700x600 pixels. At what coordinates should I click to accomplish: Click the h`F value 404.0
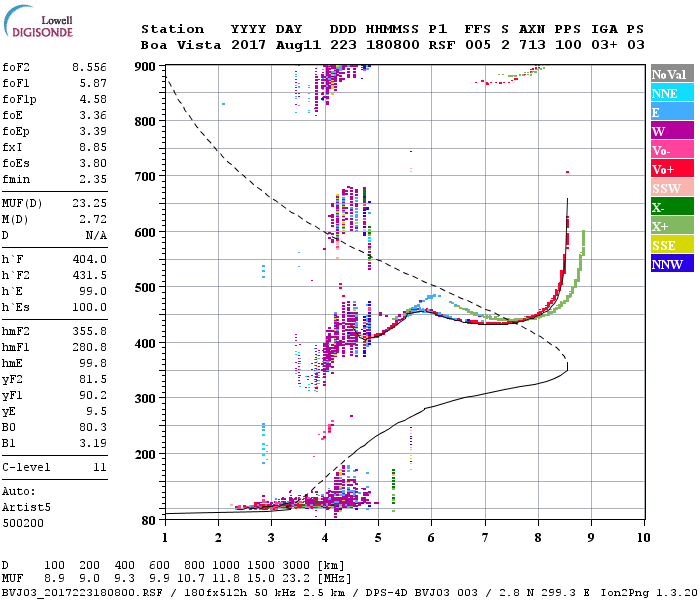pos(89,259)
